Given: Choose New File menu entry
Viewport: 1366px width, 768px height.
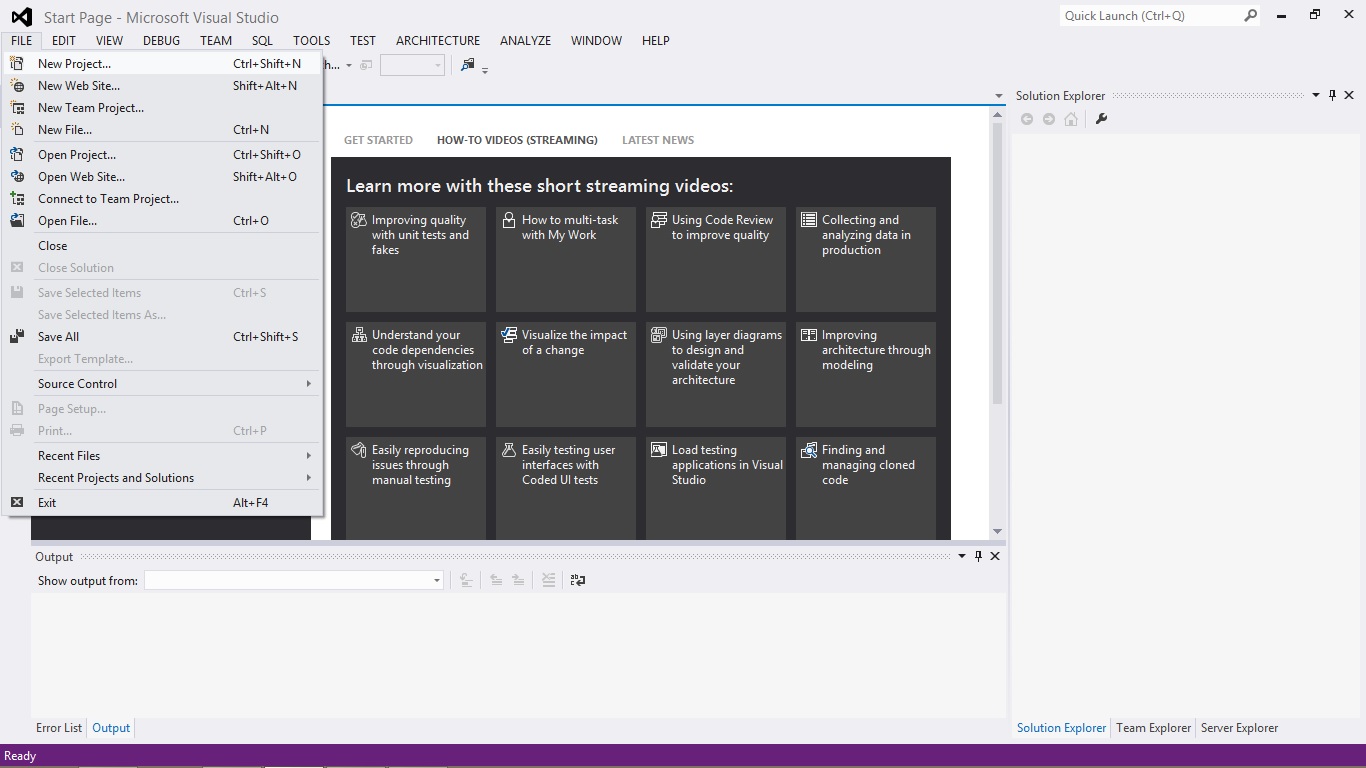Looking at the screenshot, I should [x=162, y=129].
